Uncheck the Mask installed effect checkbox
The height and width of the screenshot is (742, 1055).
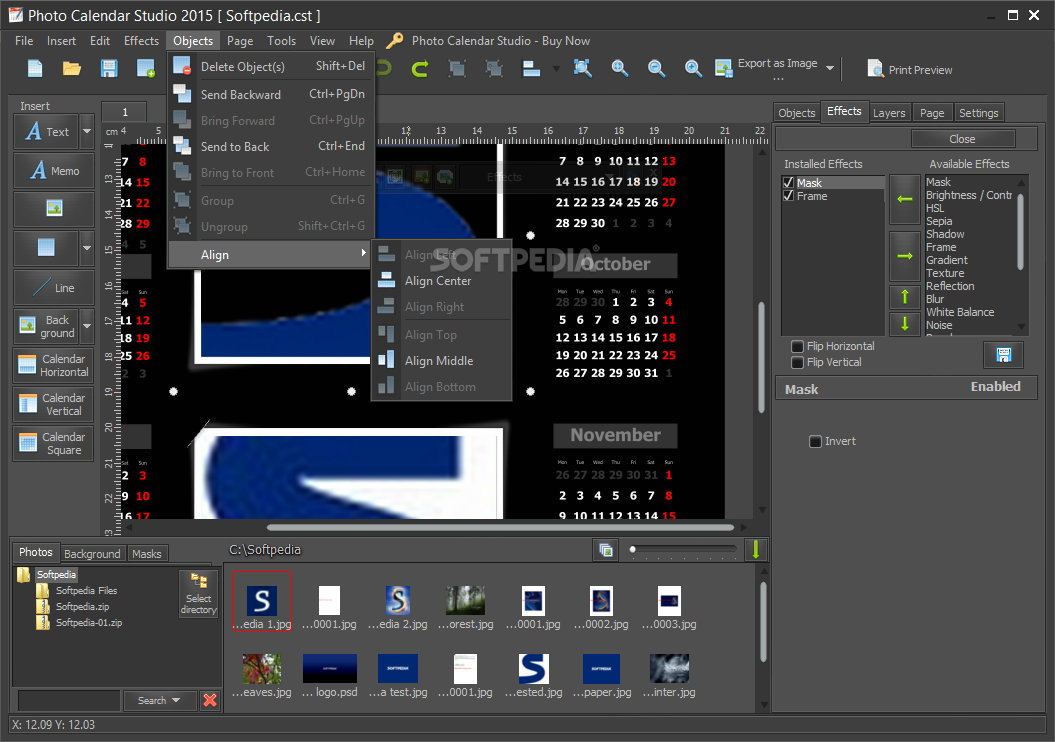click(789, 182)
